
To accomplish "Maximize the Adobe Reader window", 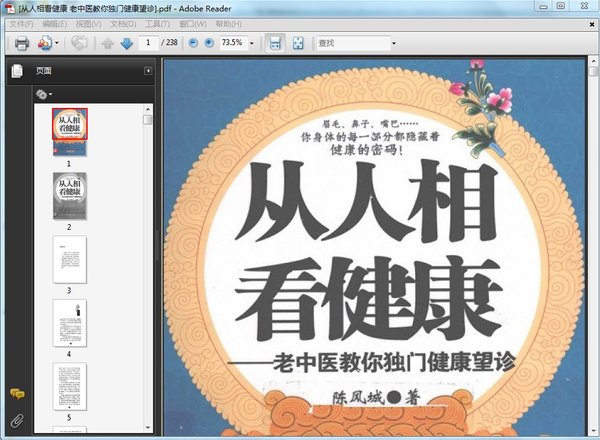I will [x=561, y=6].
